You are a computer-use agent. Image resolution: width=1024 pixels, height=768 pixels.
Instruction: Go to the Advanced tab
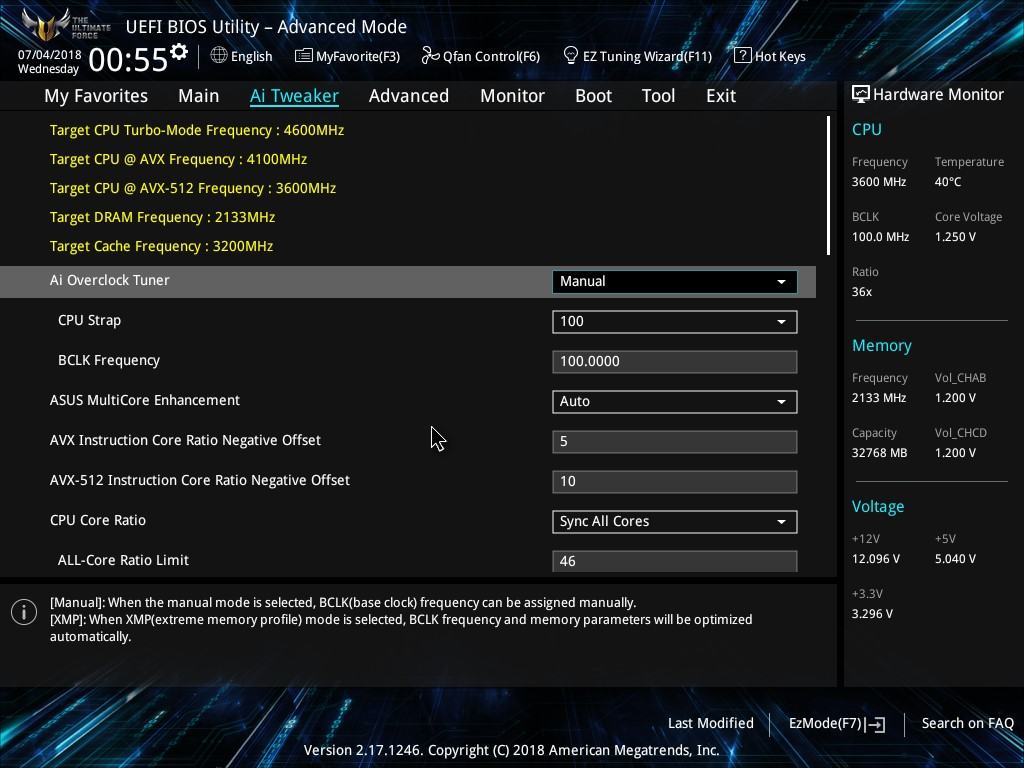(x=409, y=96)
